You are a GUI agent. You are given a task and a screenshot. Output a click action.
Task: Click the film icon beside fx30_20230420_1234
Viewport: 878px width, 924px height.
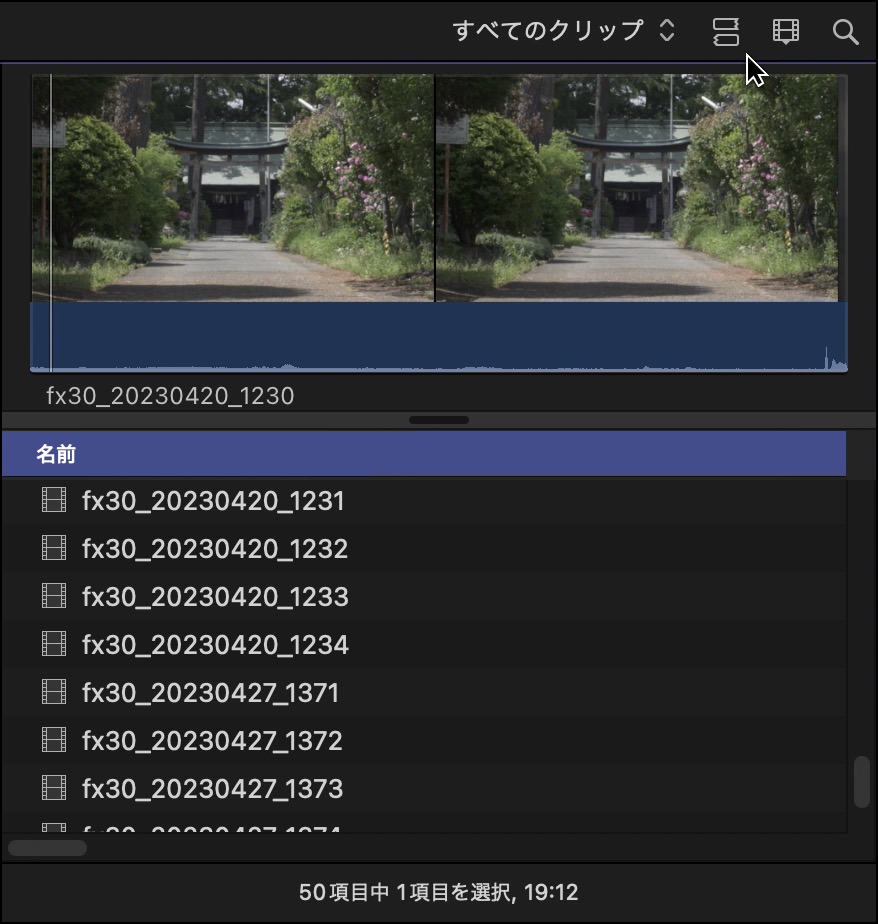[54, 644]
